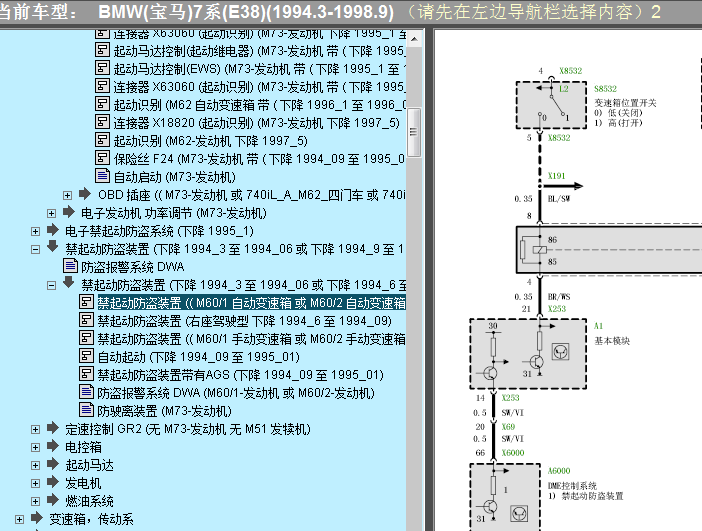This screenshot has width=702, height=531.
Task: Open 起动马达控制(起动继电器) diagram entry
Action: pyautogui.click(x=259, y=51)
